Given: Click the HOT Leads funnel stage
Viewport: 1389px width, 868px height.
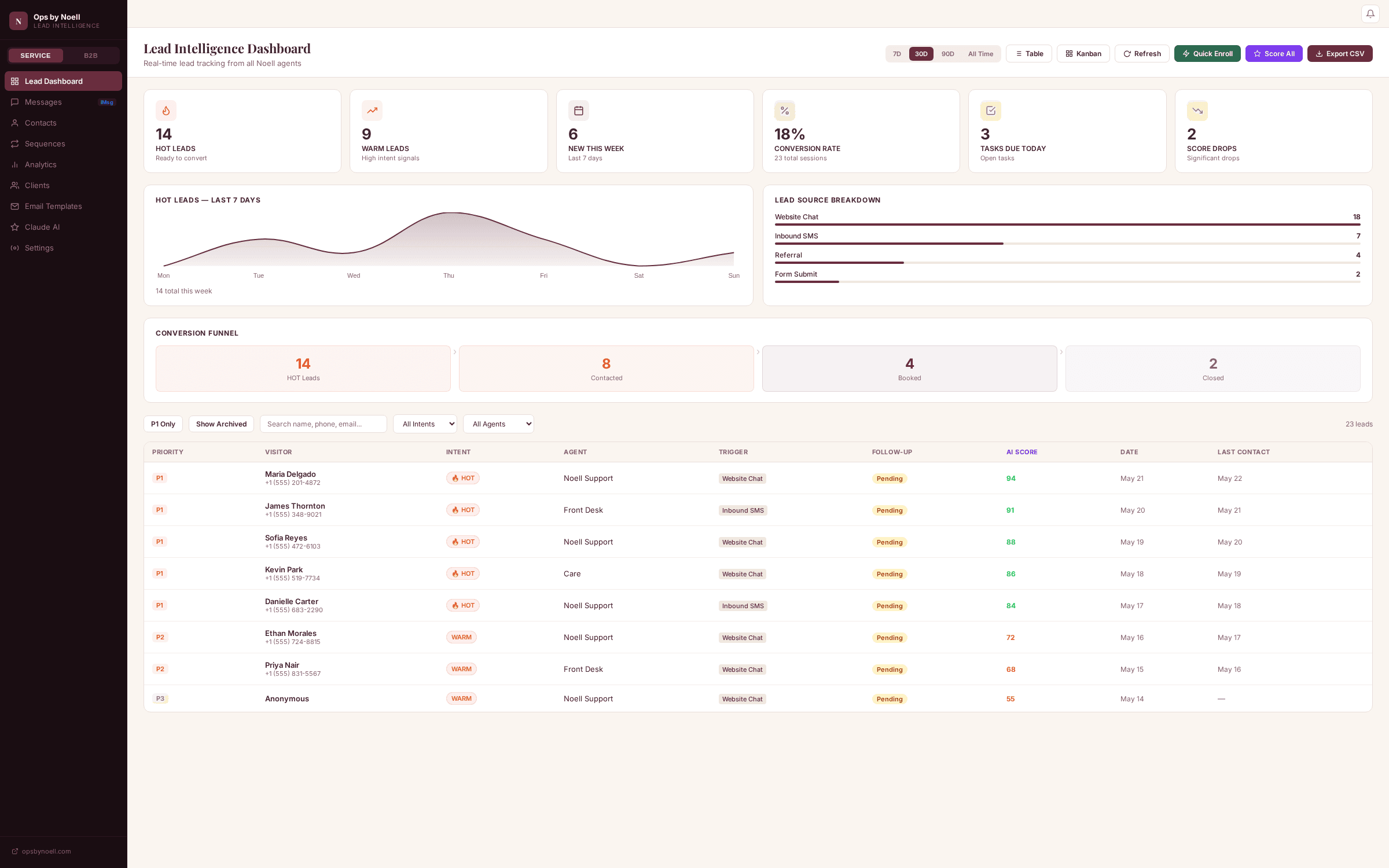Looking at the screenshot, I should click(303, 369).
